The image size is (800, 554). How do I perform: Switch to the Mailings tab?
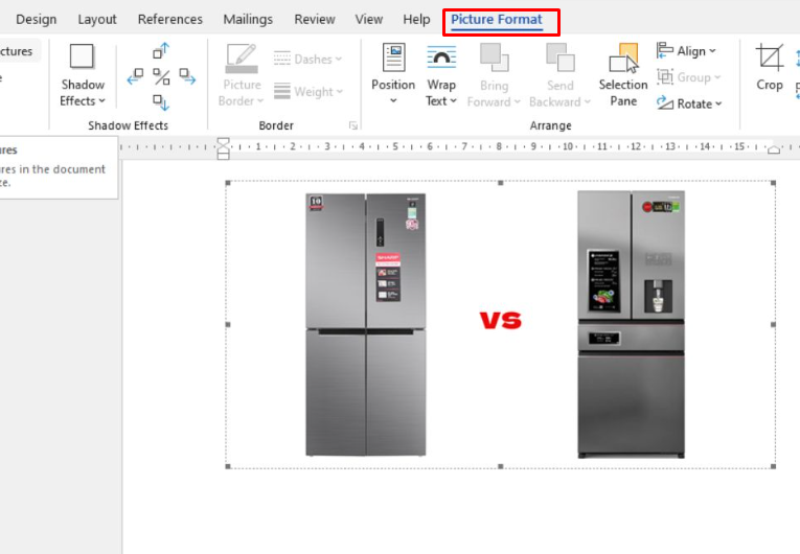(248, 19)
